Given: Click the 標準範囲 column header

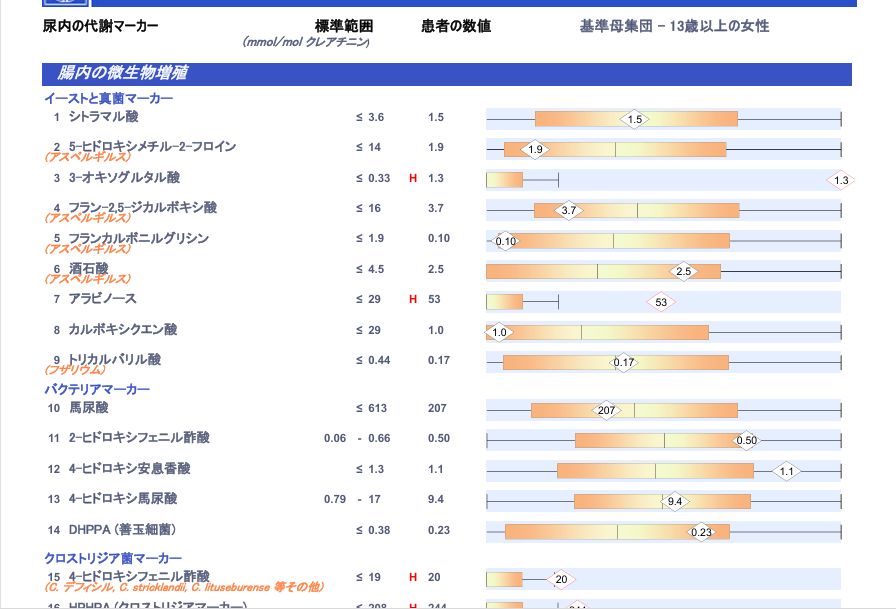Looking at the screenshot, I should click(x=343, y=26).
